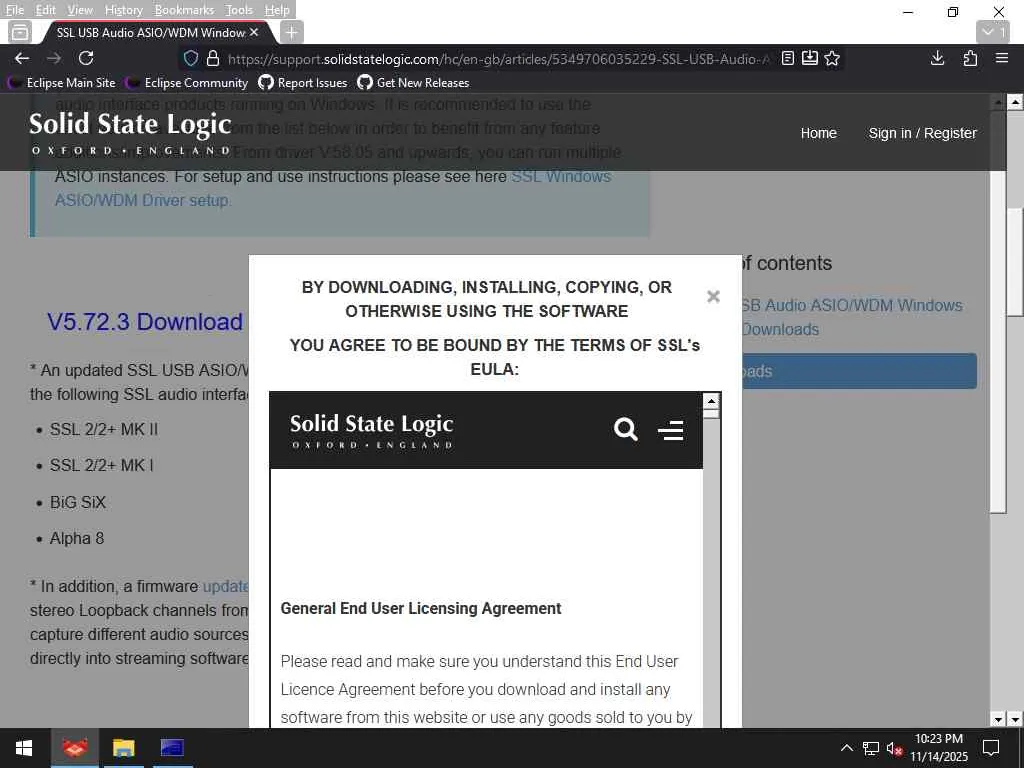Image resolution: width=1024 pixels, height=768 pixels.
Task: Open the Windows Start menu
Action: 24,748
